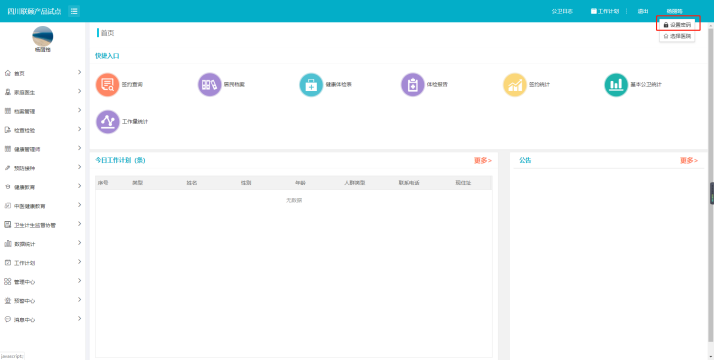
Task: Click the home icon beside 首页 in sidebar
Action: tap(7, 73)
